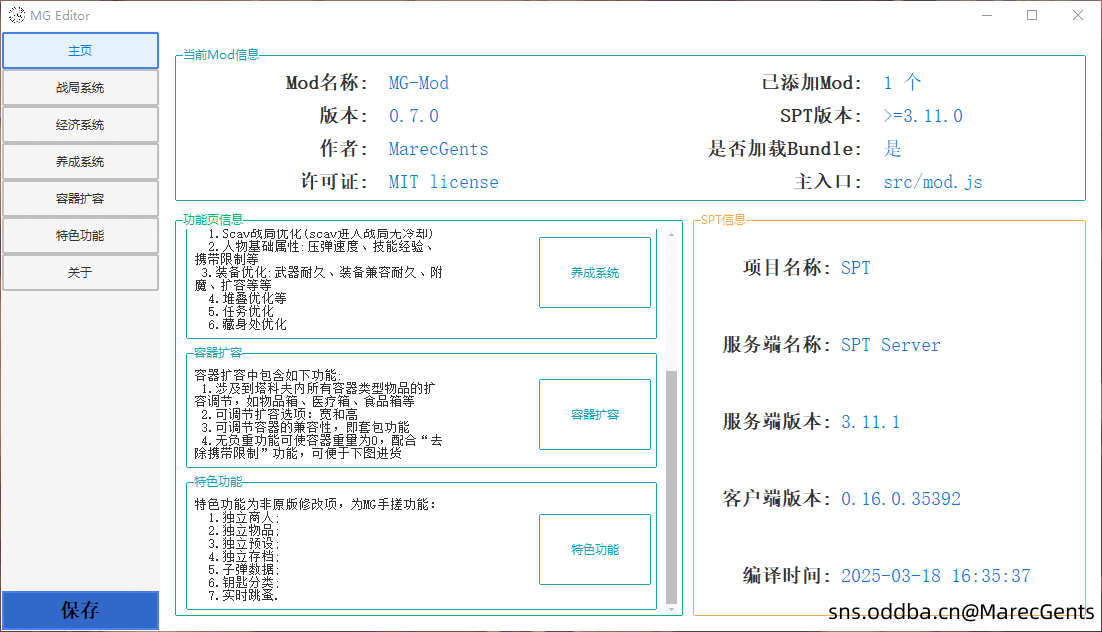Viewport: 1102px width, 632px height.
Task: Click the MIT license value text
Action: tap(443, 182)
